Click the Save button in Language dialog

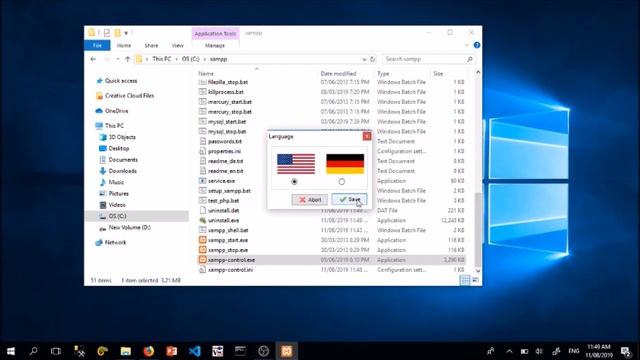click(349, 200)
